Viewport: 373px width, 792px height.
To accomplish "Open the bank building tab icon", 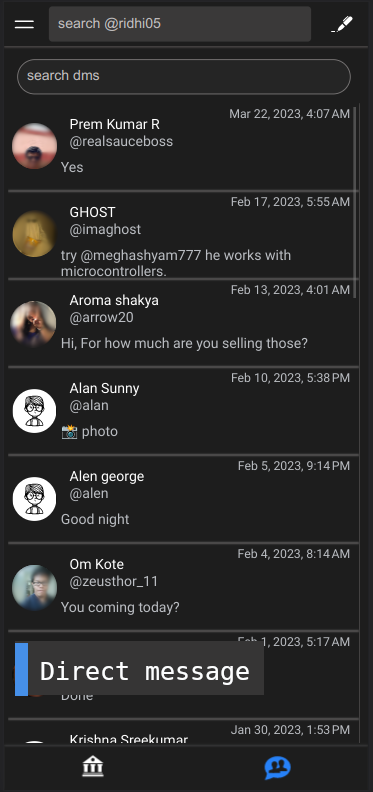I will tap(93, 767).
